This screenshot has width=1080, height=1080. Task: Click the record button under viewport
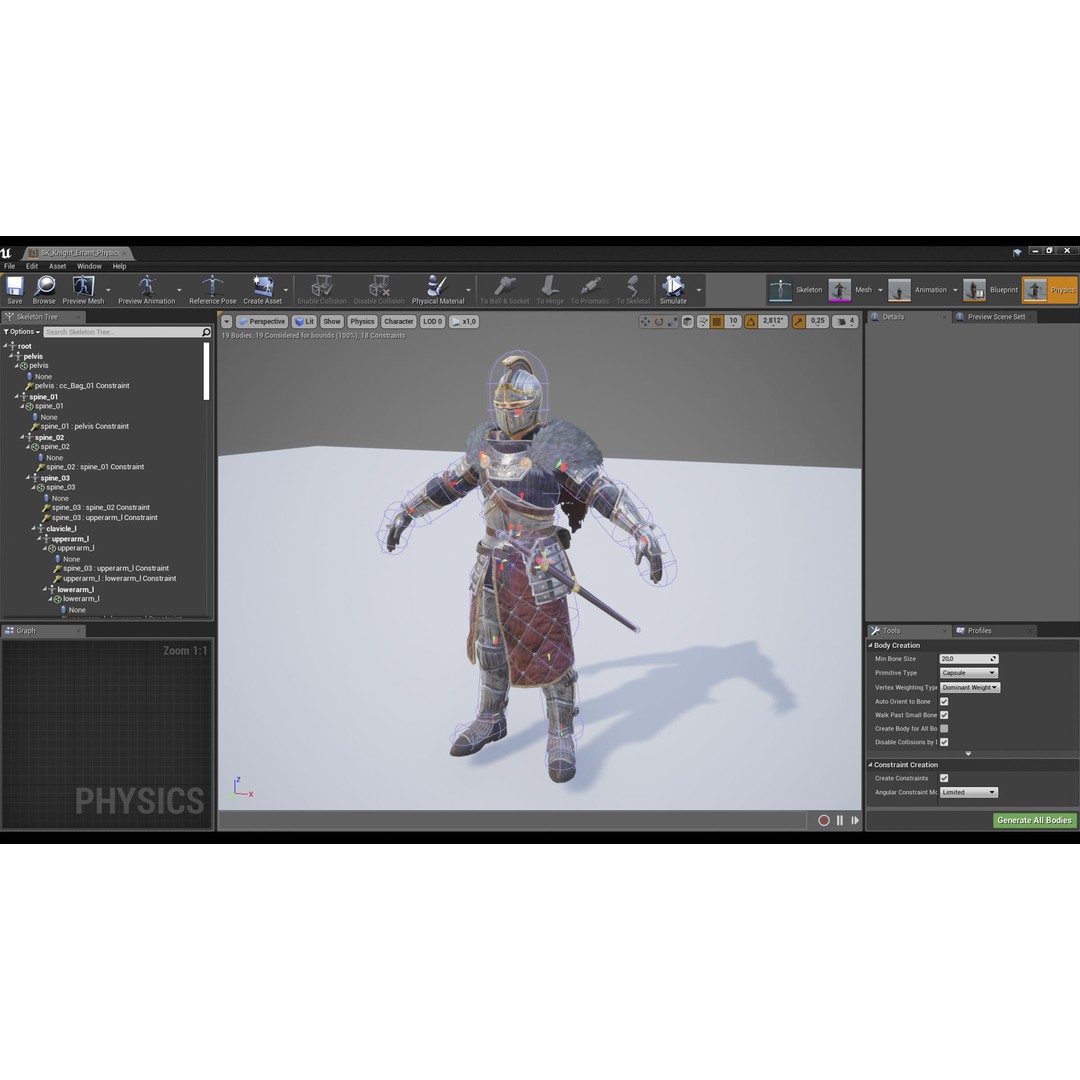824,820
